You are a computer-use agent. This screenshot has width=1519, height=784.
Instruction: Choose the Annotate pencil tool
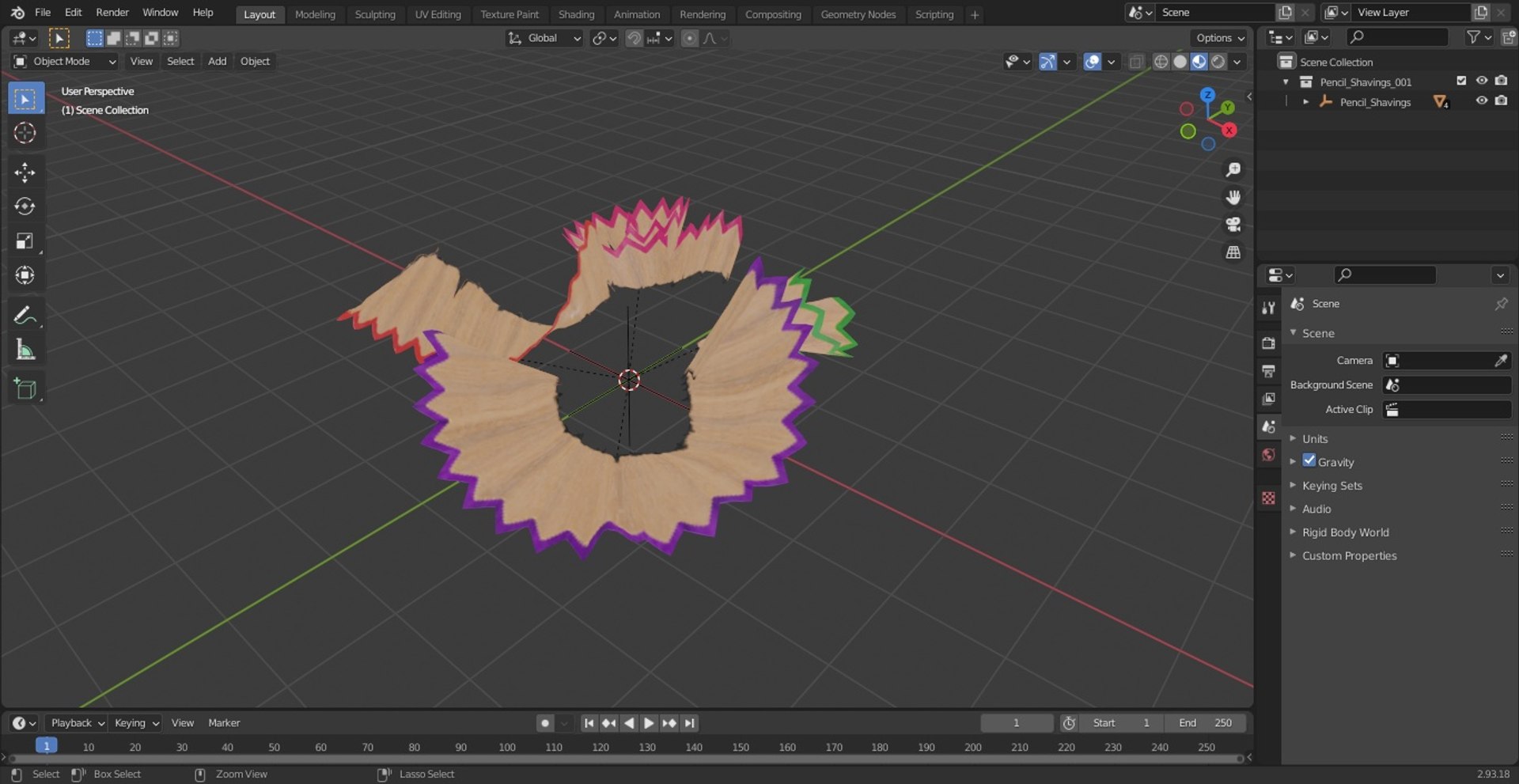click(25, 316)
